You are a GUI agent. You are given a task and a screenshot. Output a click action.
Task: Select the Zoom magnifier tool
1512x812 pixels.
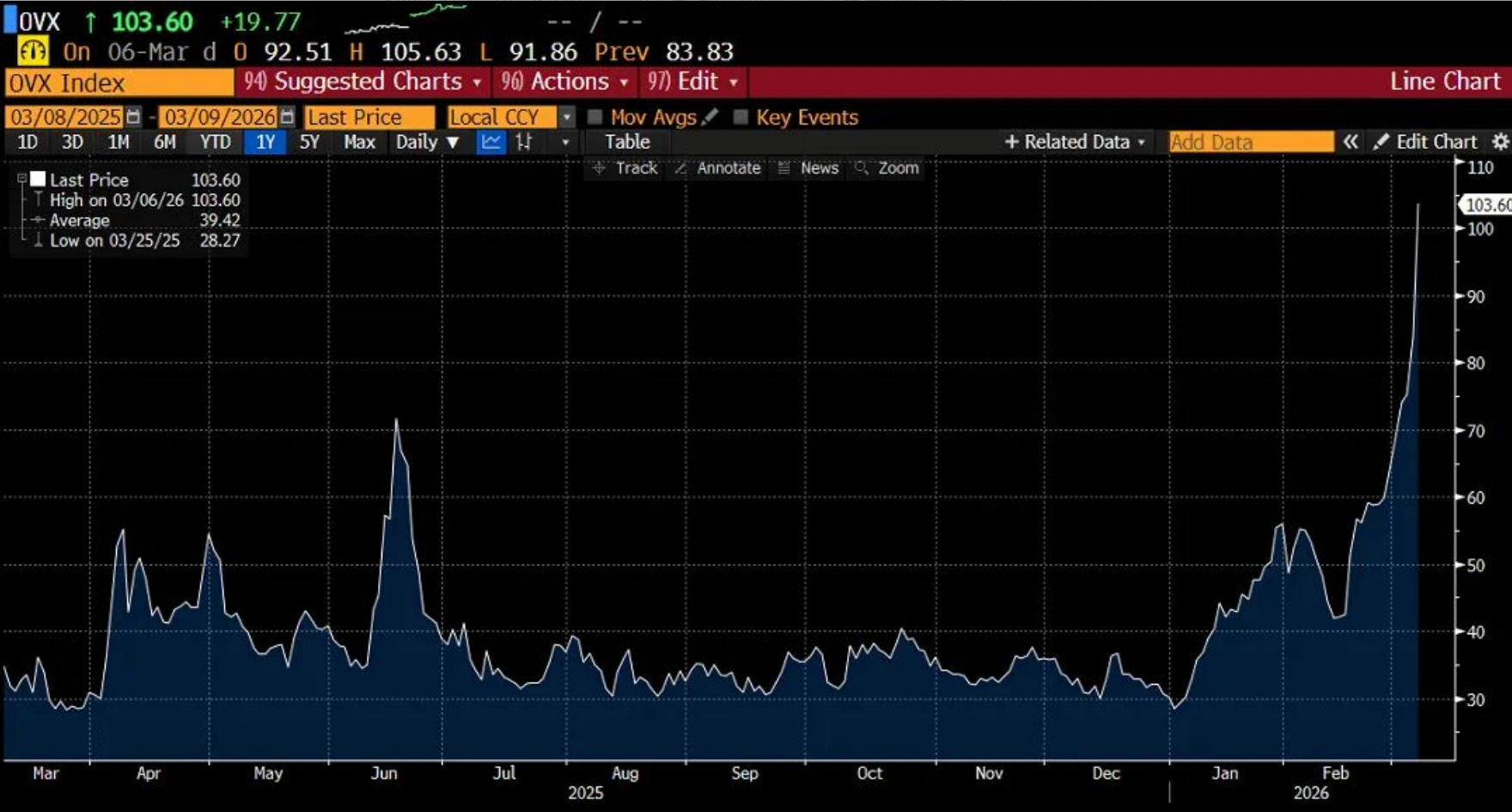887,168
